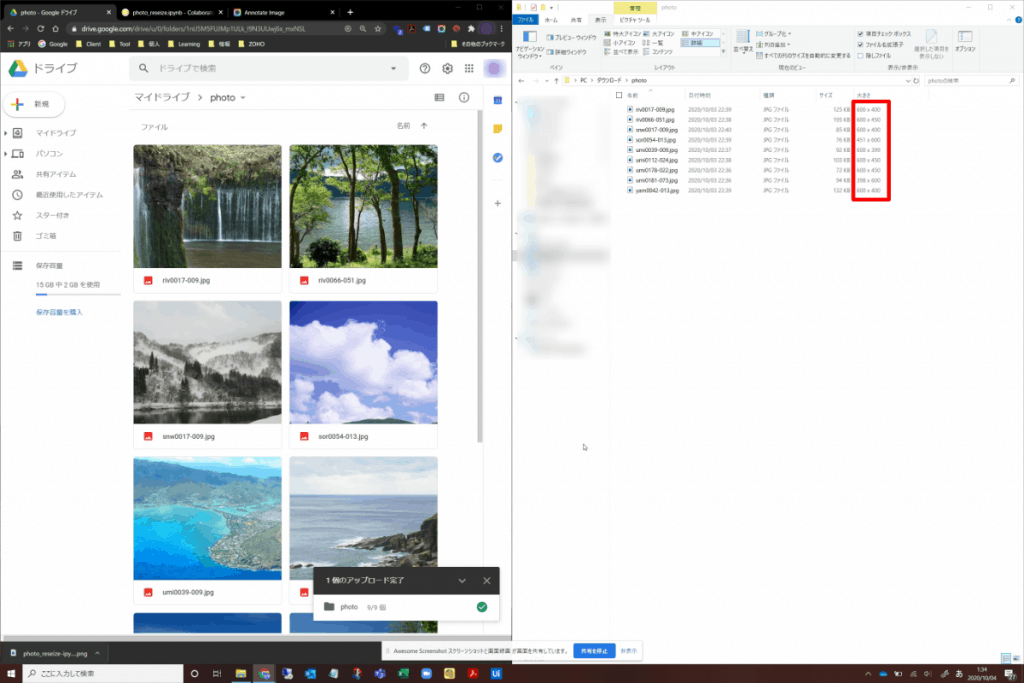Switch Drive to list layout view
1024x683 pixels.
click(439, 98)
